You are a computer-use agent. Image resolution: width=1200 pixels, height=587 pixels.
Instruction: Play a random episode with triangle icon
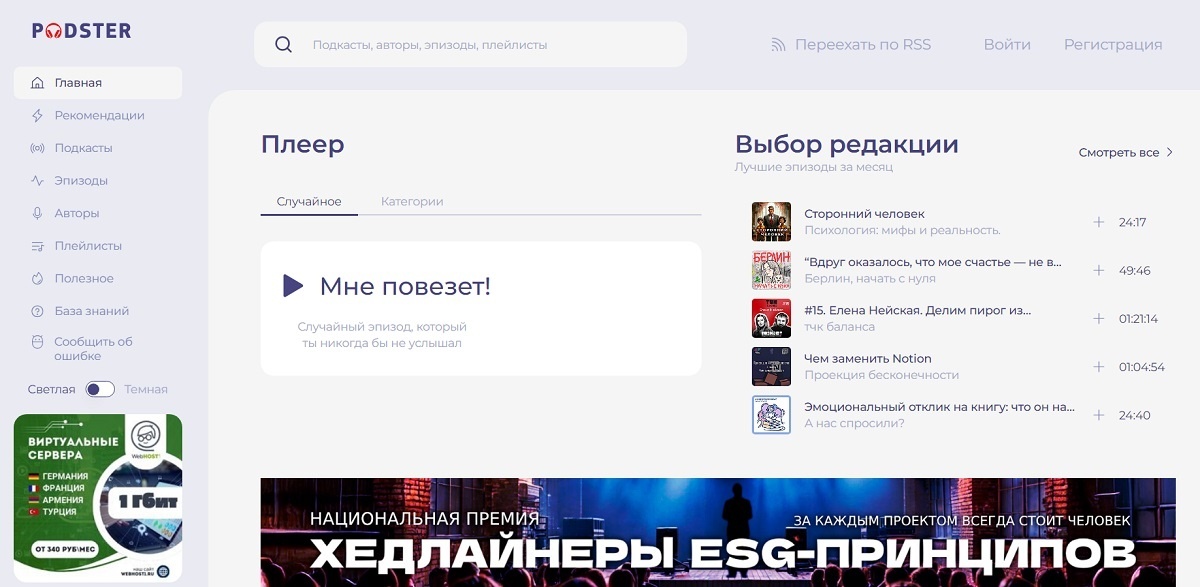tap(293, 286)
